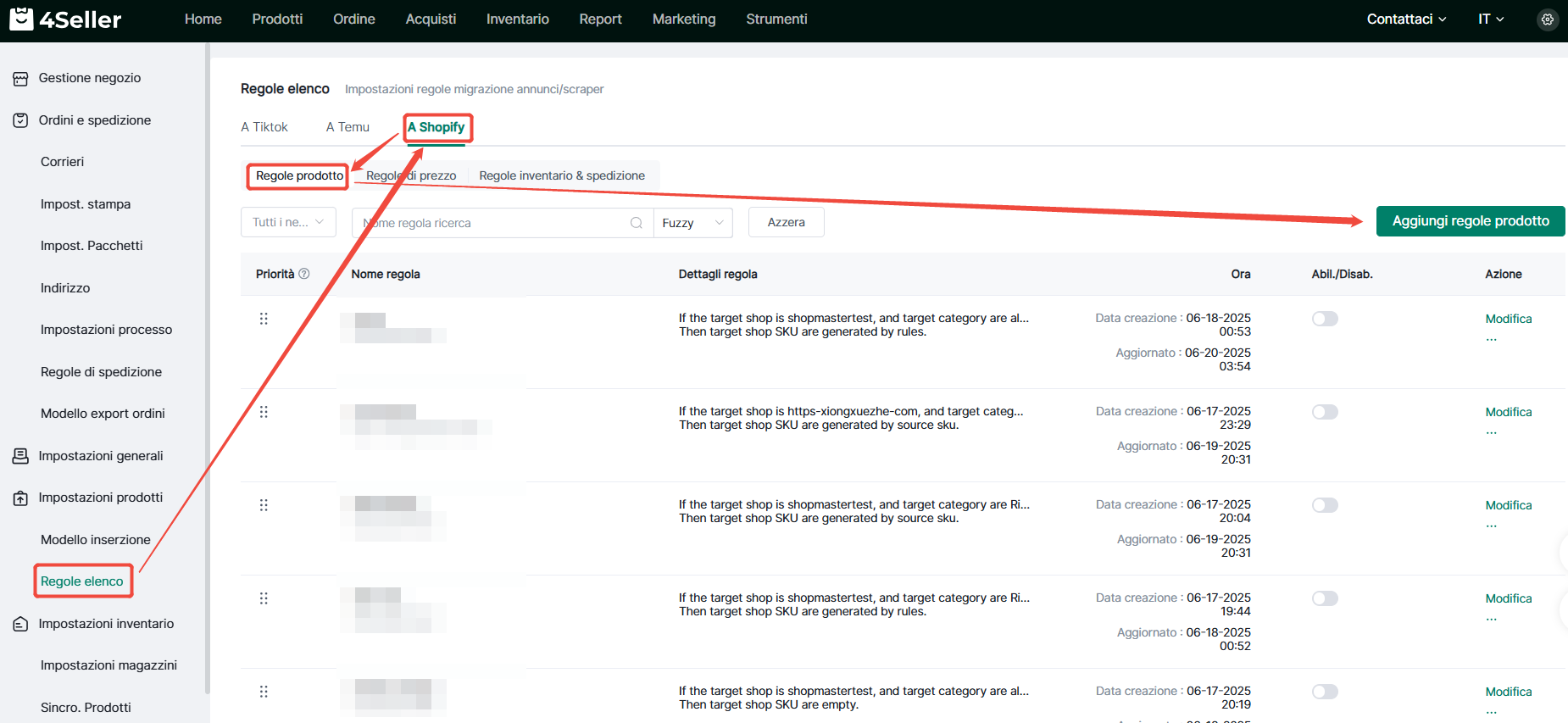This screenshot has width=1568, height=723.
Task: Click the Ordini e spedizione clipboard icon
Action: (x=20, y=120)
